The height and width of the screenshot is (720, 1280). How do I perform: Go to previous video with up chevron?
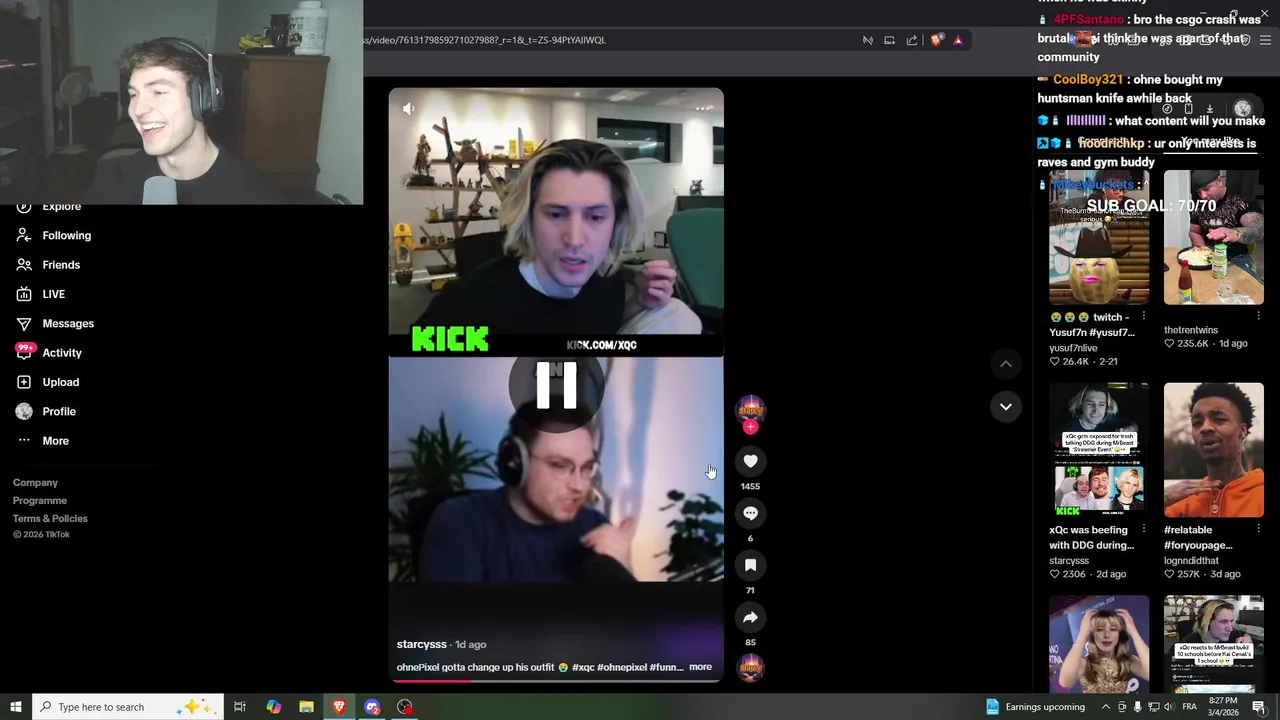click(1006, 364)
